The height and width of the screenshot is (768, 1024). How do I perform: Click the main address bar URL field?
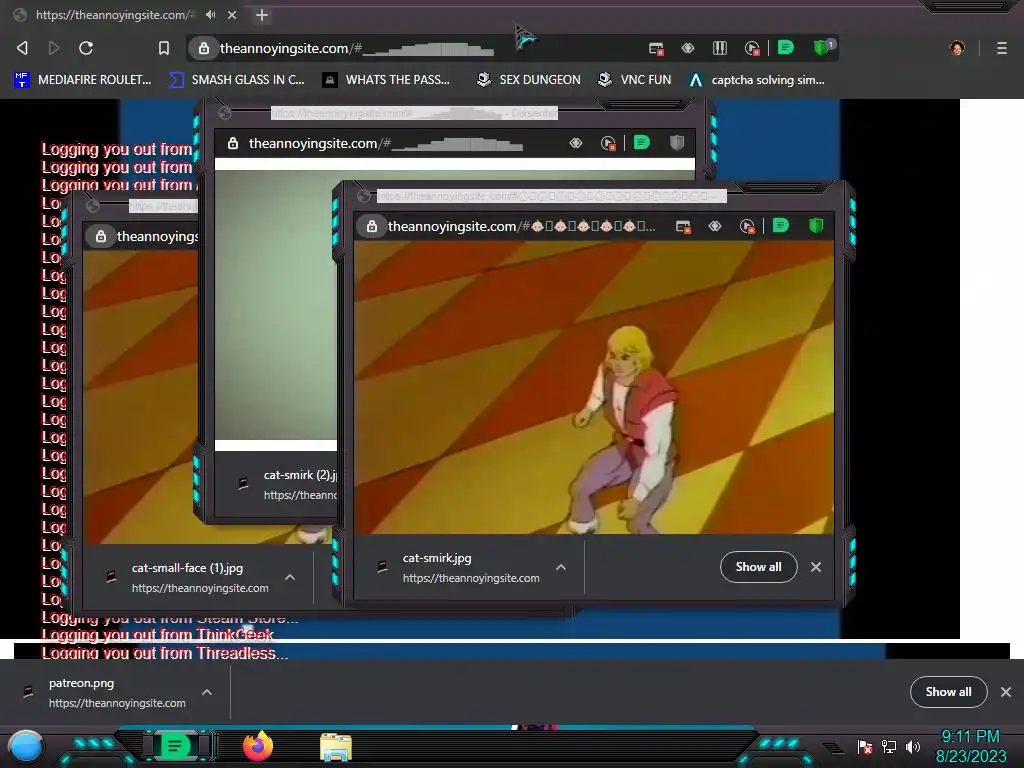tap(418, 48)
